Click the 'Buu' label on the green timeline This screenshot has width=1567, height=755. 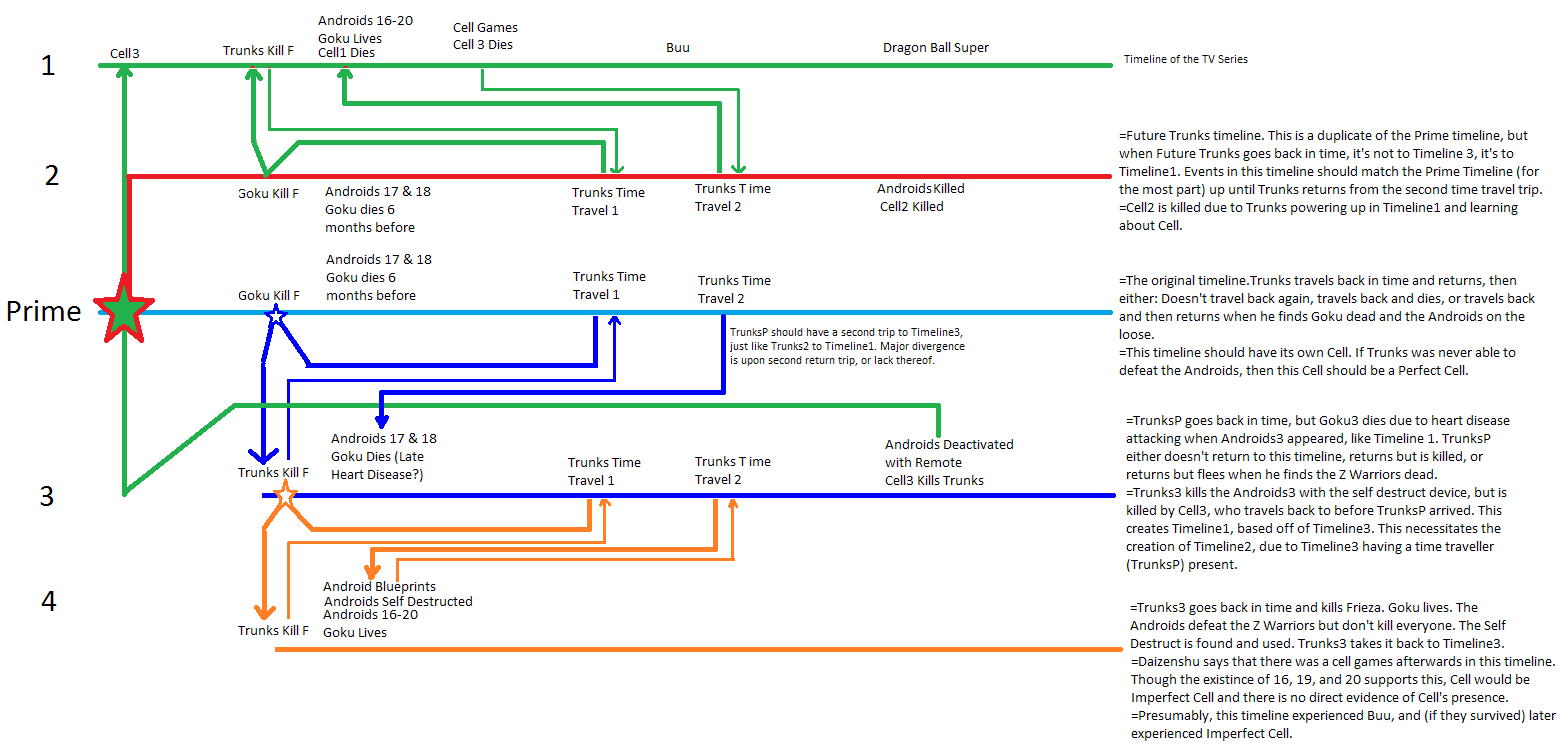(677, 47)
